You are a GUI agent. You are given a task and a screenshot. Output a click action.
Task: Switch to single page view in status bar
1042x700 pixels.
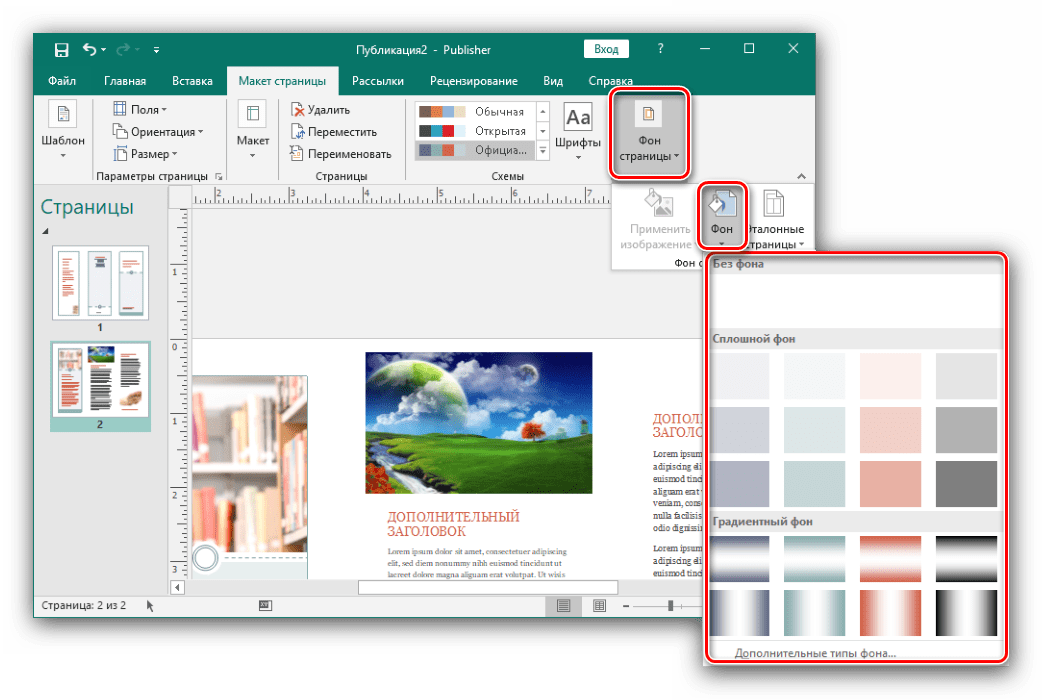(564, 606)
